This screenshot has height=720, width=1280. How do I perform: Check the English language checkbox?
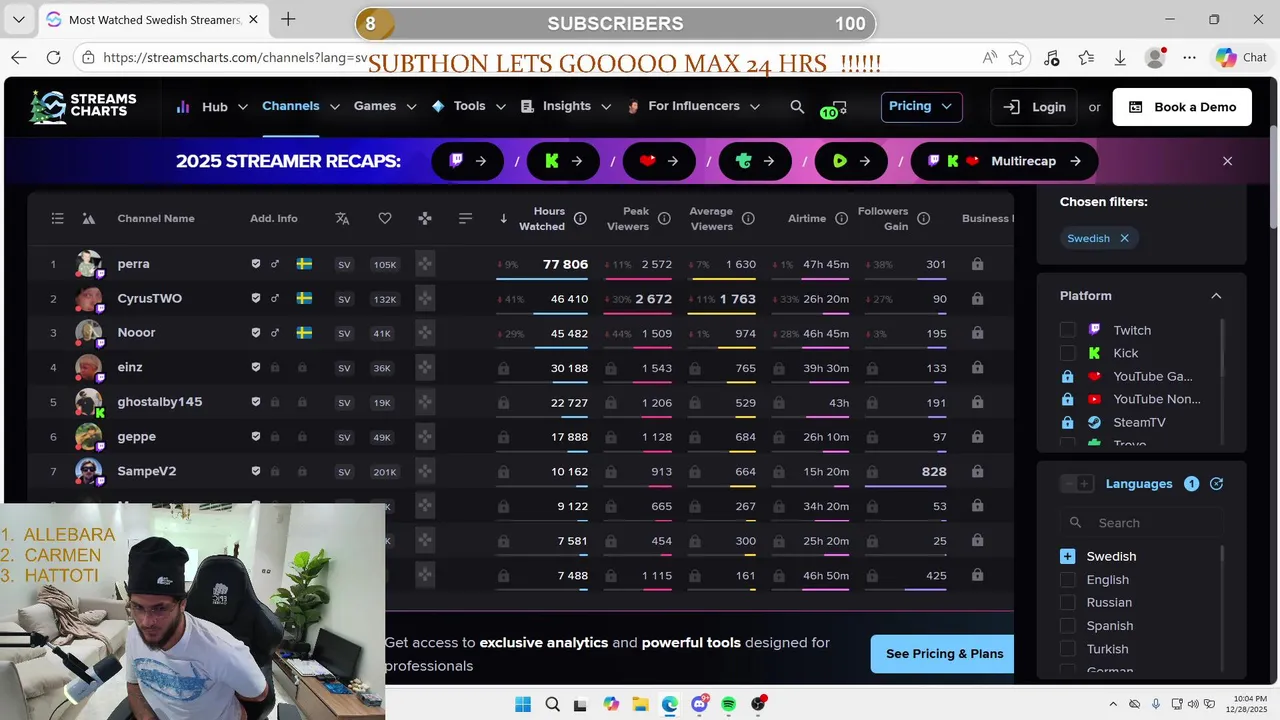1067,579
